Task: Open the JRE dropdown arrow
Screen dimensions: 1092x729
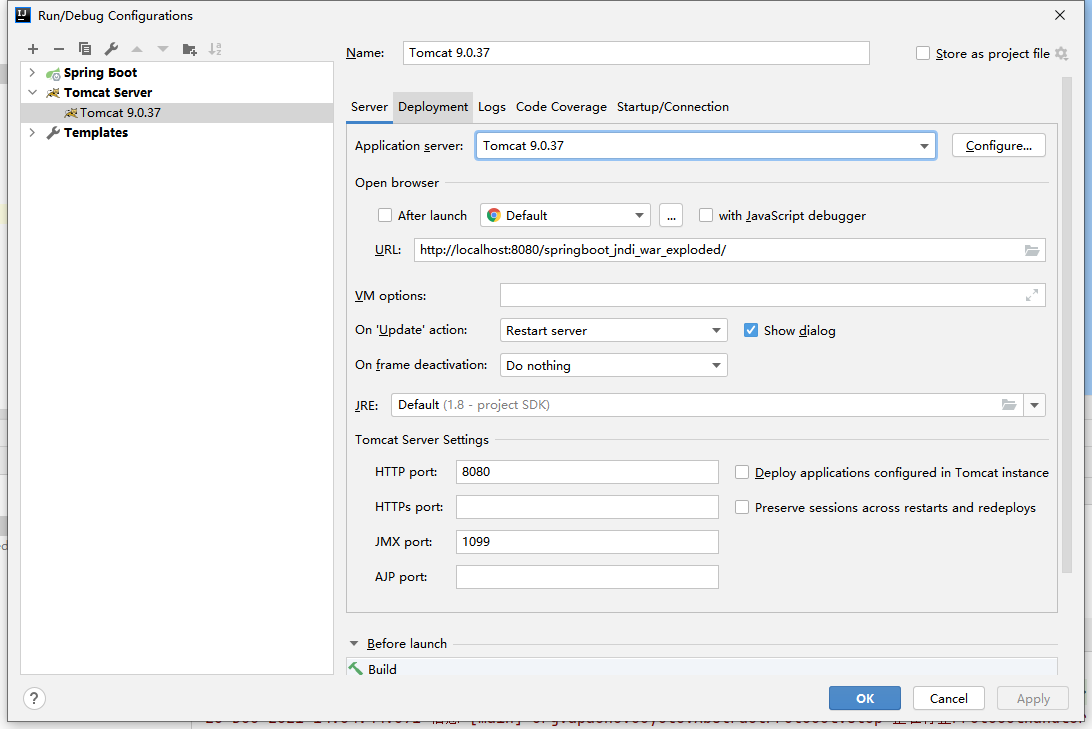Action: [1034, 405]
